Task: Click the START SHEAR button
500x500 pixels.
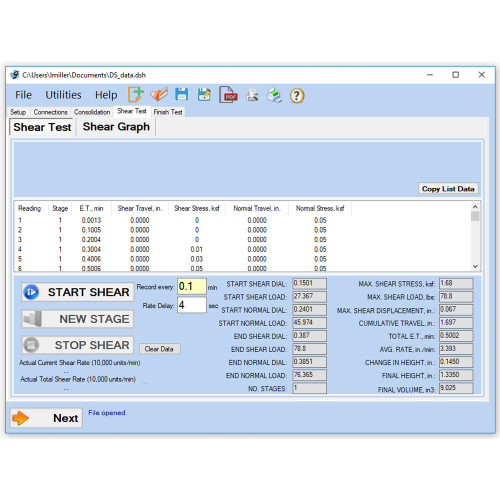Action: click(x=78, y=292)
